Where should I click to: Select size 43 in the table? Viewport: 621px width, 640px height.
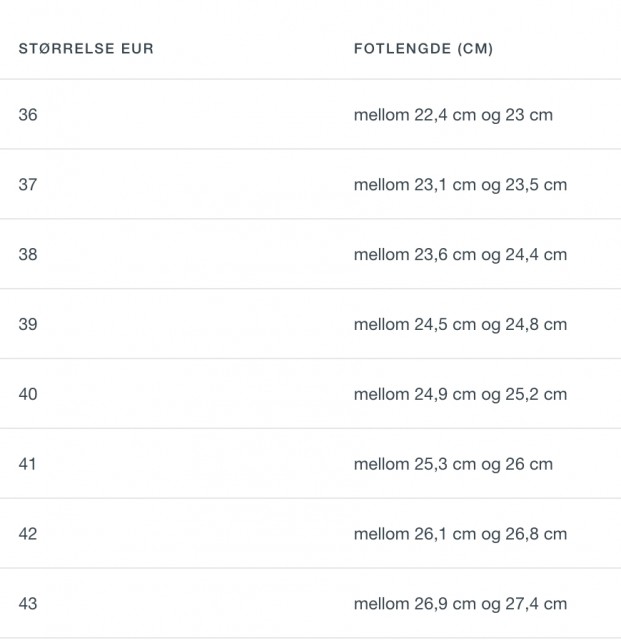[28, 603]
